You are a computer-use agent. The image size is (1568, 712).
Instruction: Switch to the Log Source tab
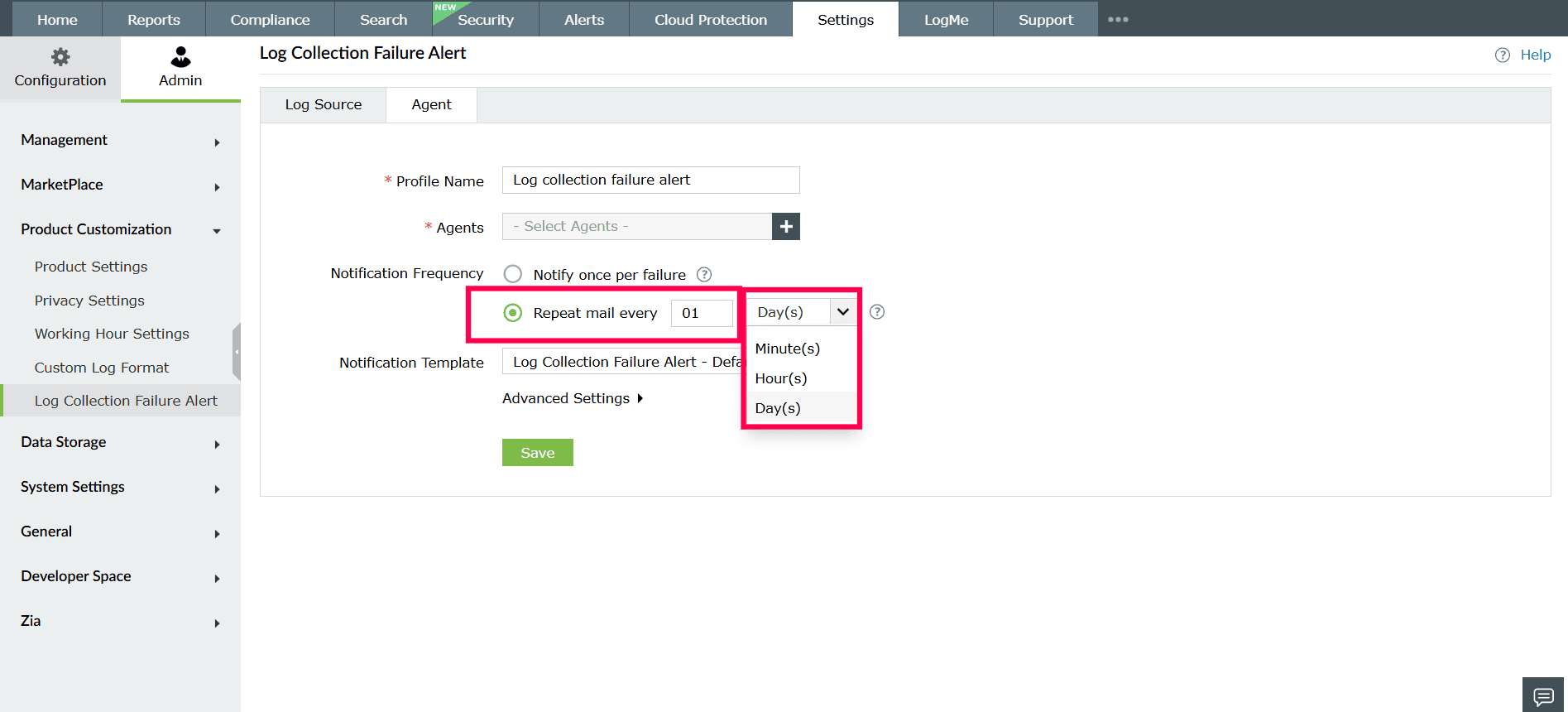coord(324,105)
